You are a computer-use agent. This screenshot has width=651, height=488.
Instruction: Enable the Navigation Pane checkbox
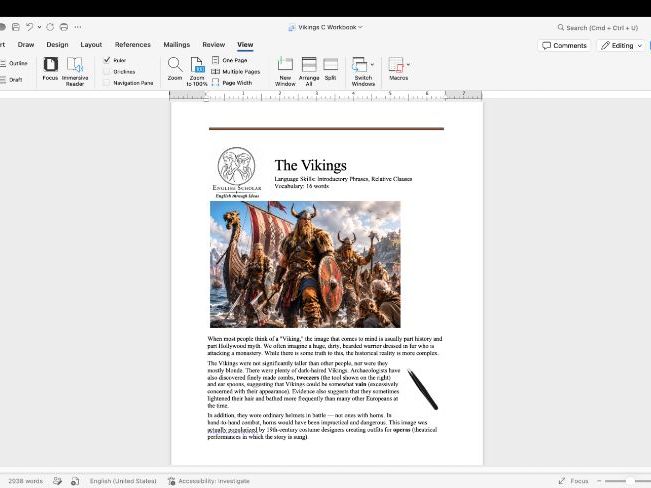pyautogui.click(x=107, y=83)
